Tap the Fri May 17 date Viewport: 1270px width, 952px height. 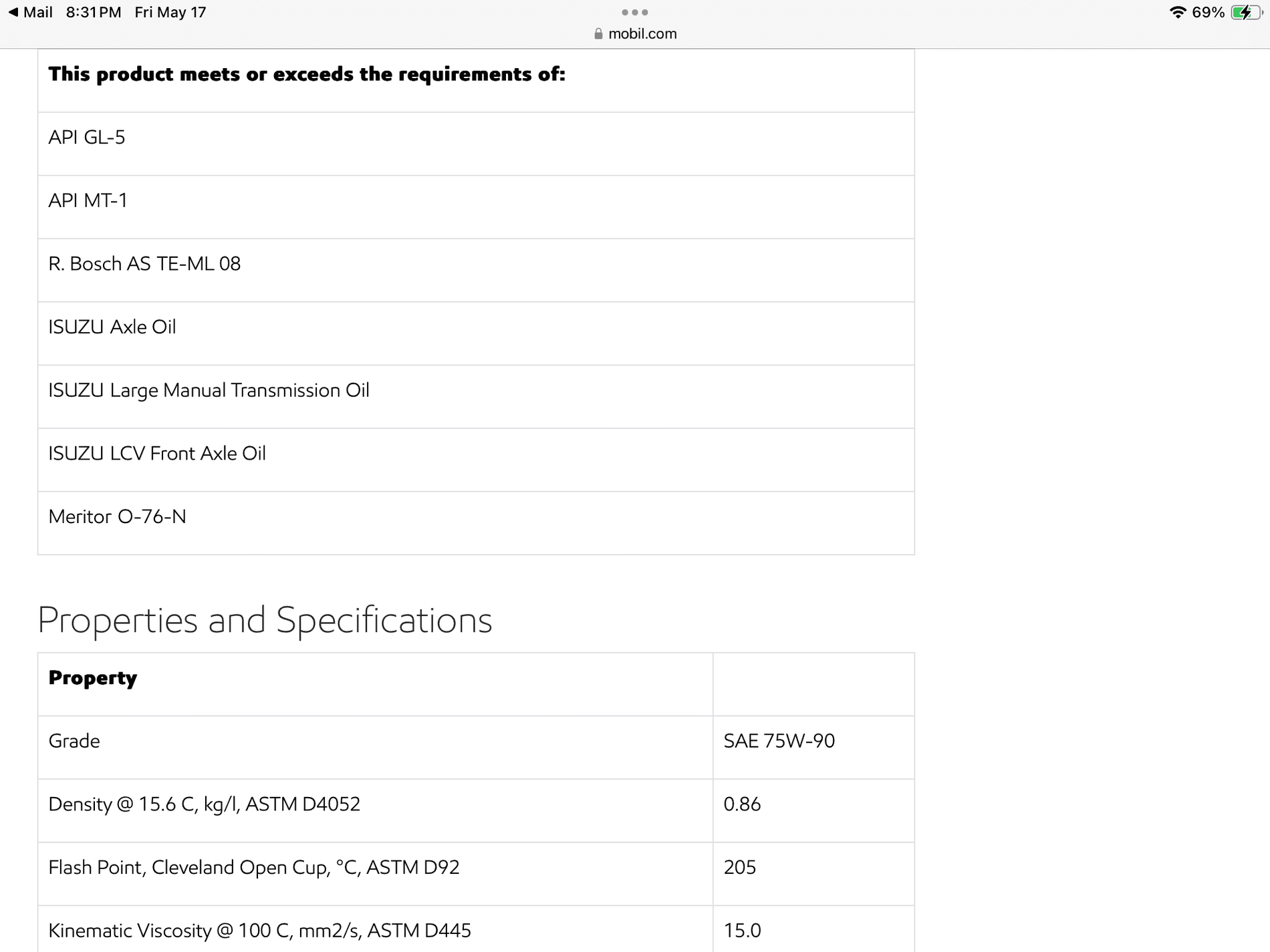[170, 12]
